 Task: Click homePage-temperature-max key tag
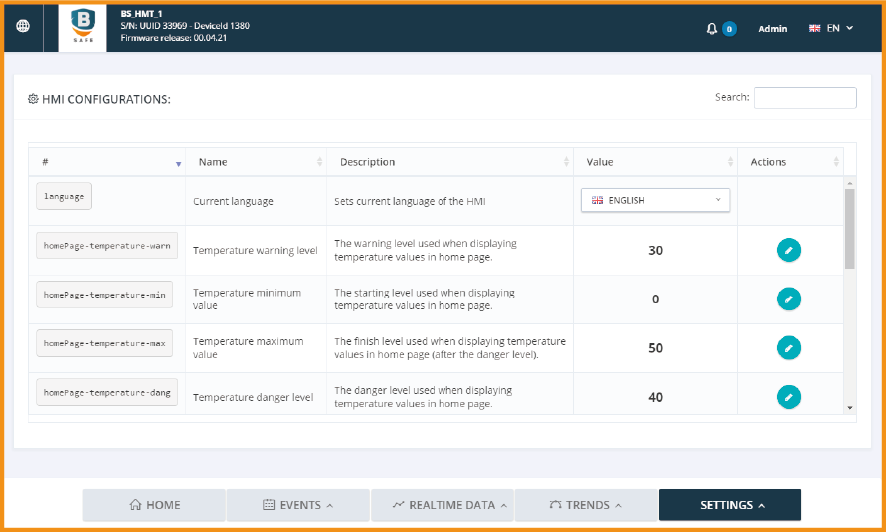105,343
